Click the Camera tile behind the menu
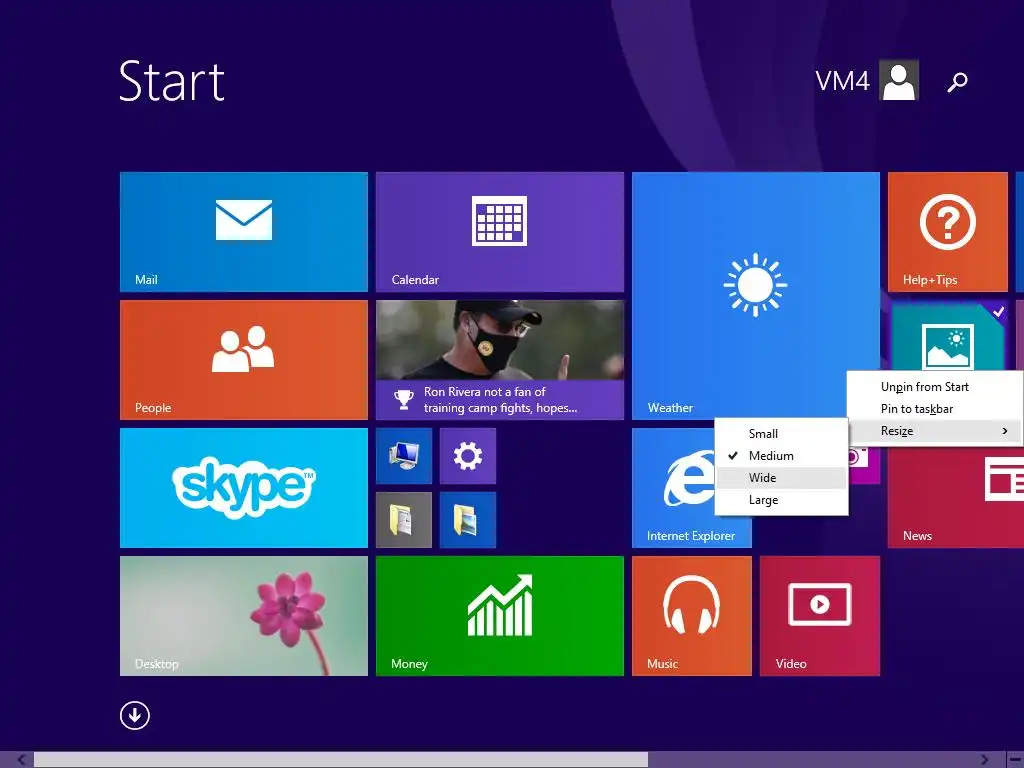Screen dimensions: 1024x768 point(863,465)
